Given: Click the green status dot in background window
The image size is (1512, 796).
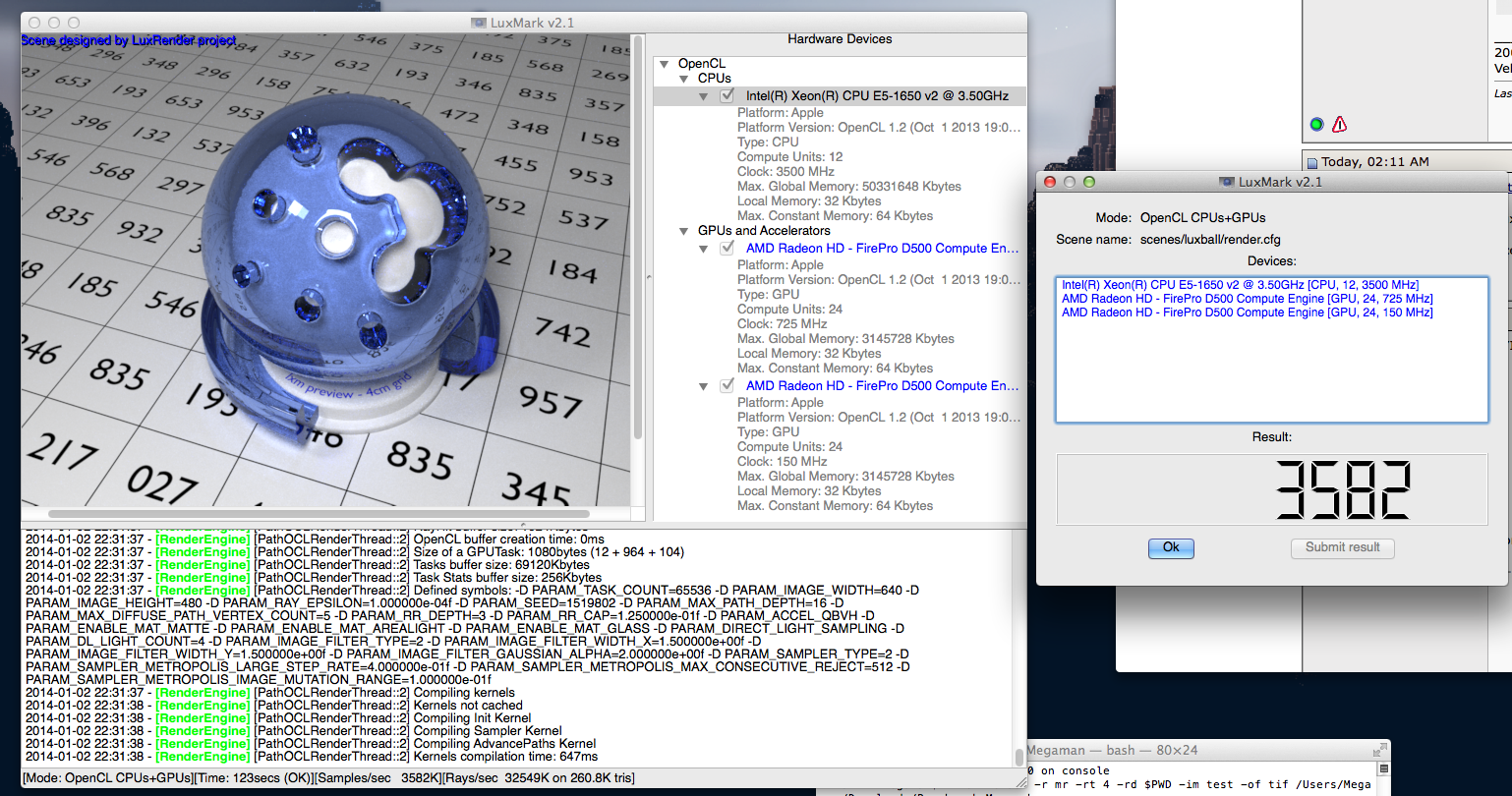Looking at the screenshot, I should coord(1317,124).
